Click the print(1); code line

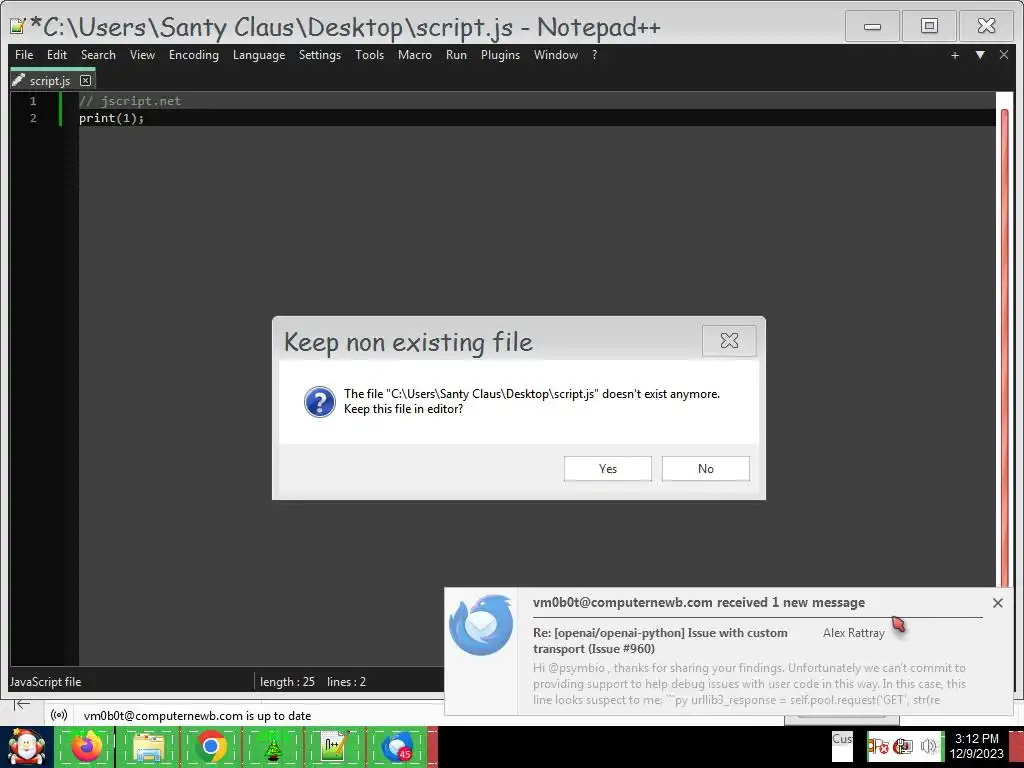(111, 118)
